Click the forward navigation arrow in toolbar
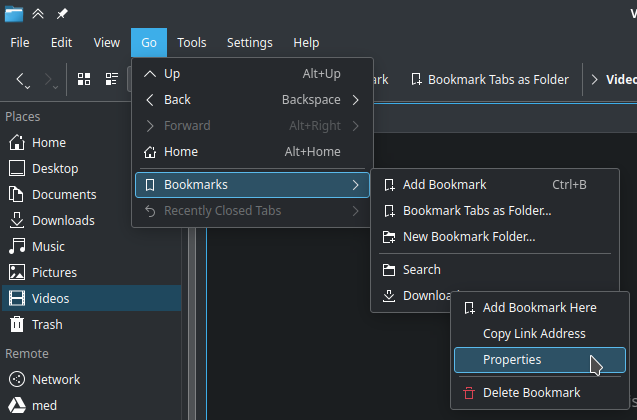The image size is (637, 420). [x=48, y=79]
